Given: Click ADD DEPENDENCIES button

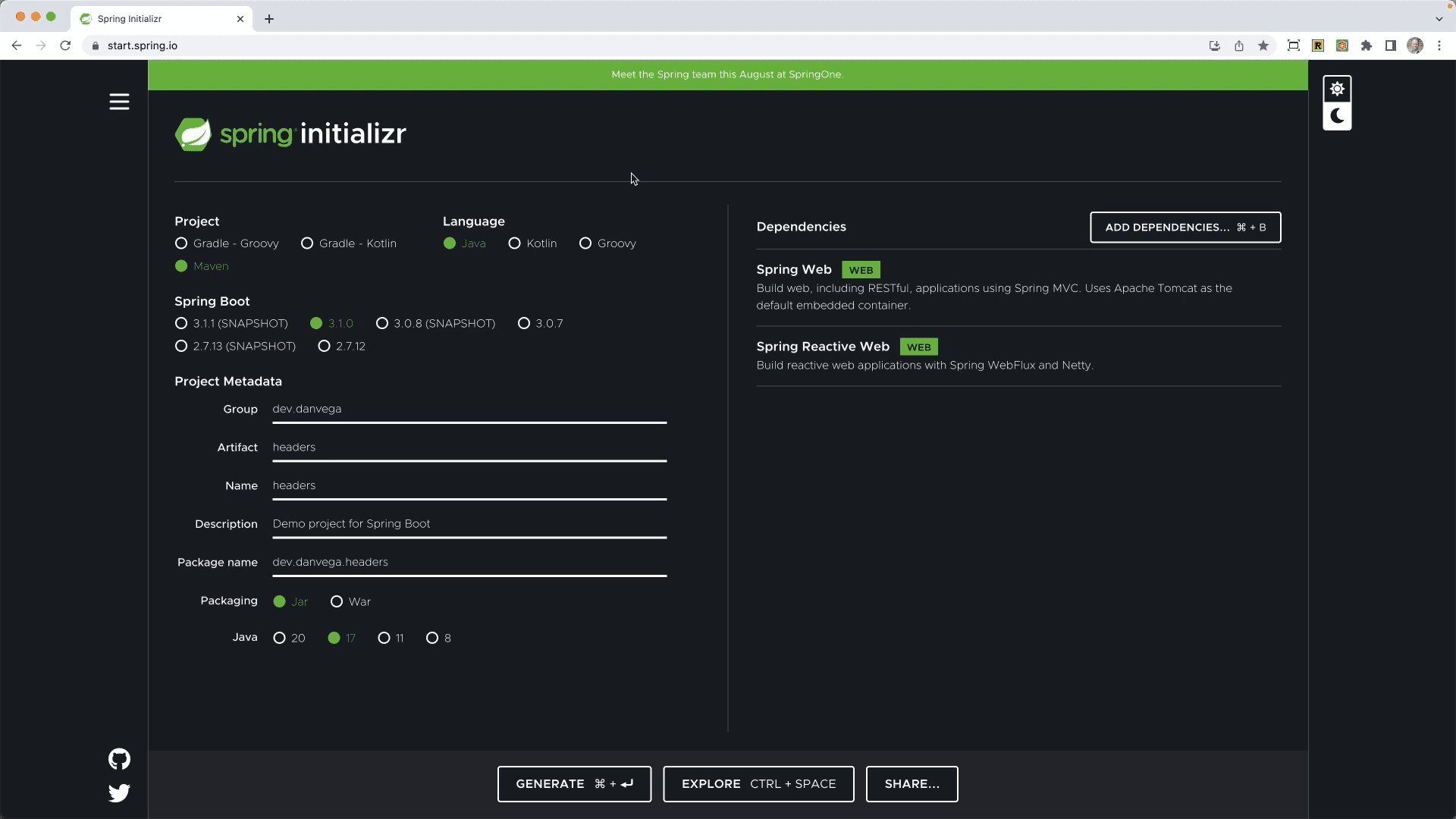Looking at the screenshot, I should [1185, 227].
